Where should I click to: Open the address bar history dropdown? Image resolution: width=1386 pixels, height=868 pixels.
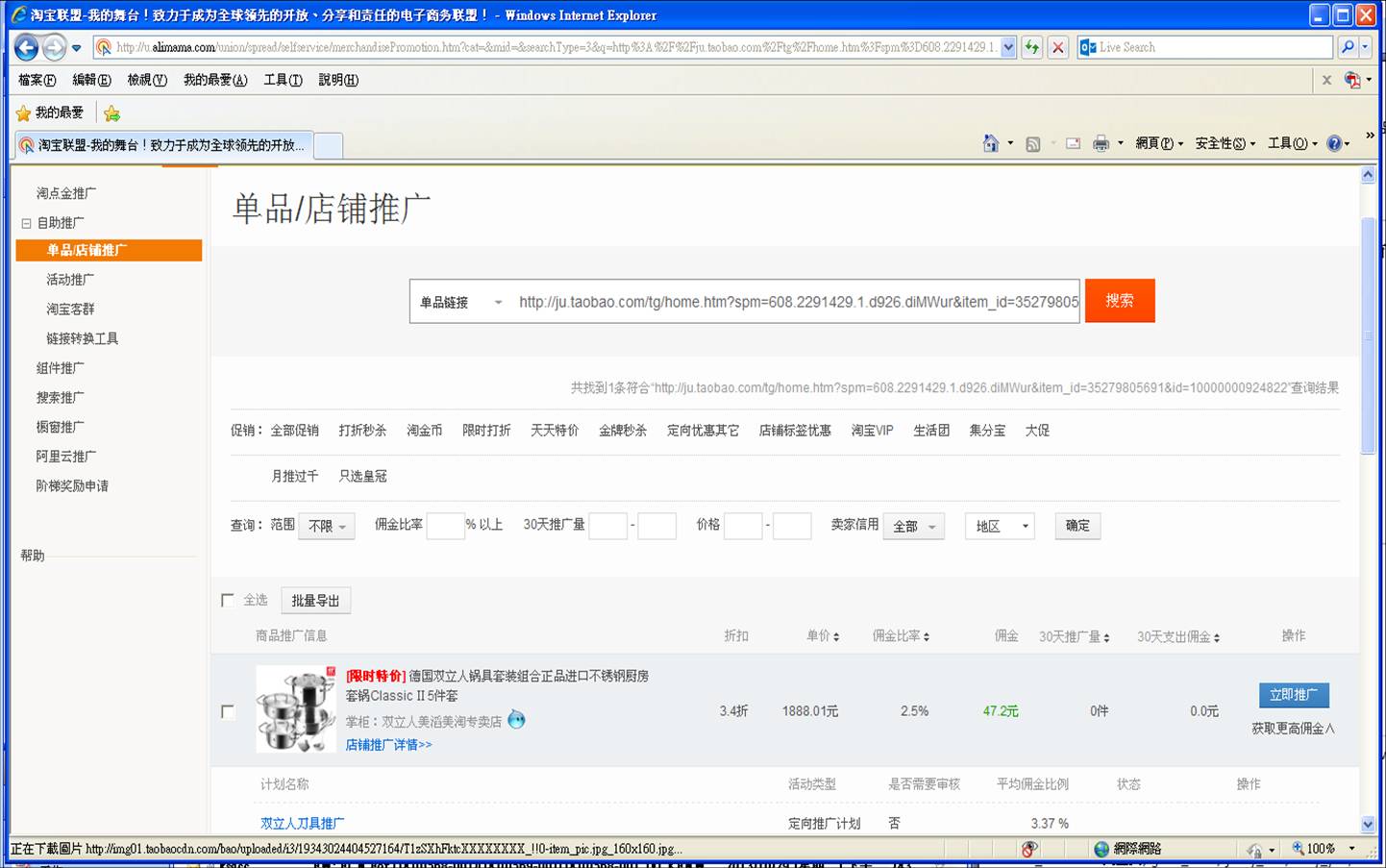pos(1008,47)
